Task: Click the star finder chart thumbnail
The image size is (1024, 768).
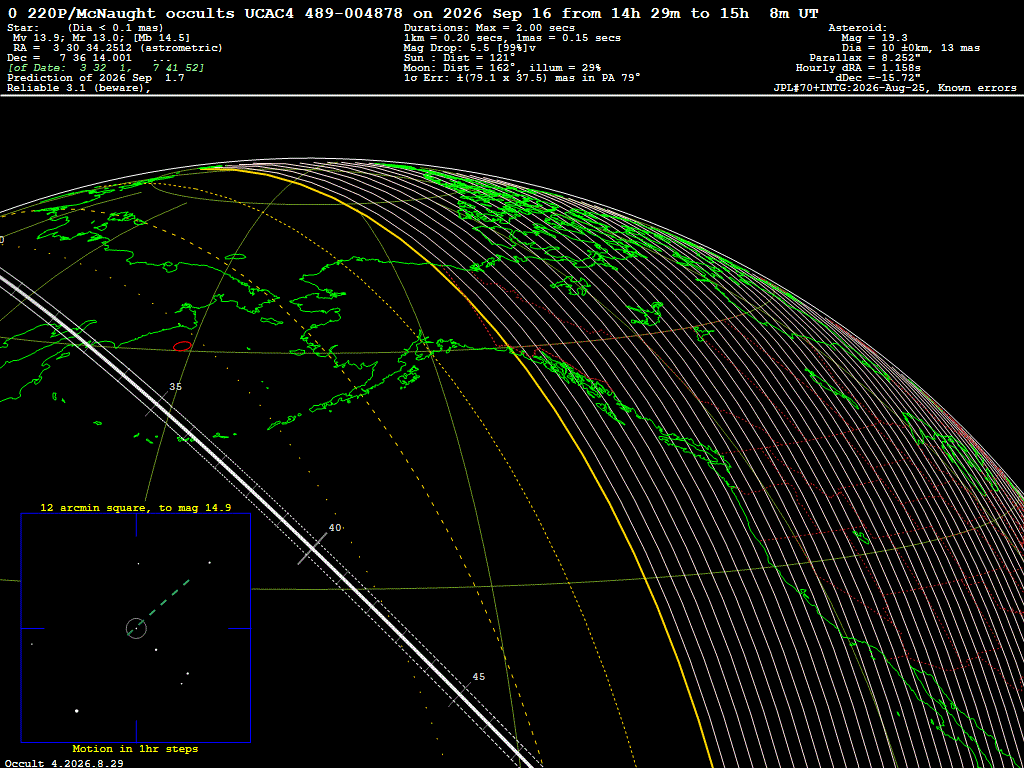Action: pos(136,628)
